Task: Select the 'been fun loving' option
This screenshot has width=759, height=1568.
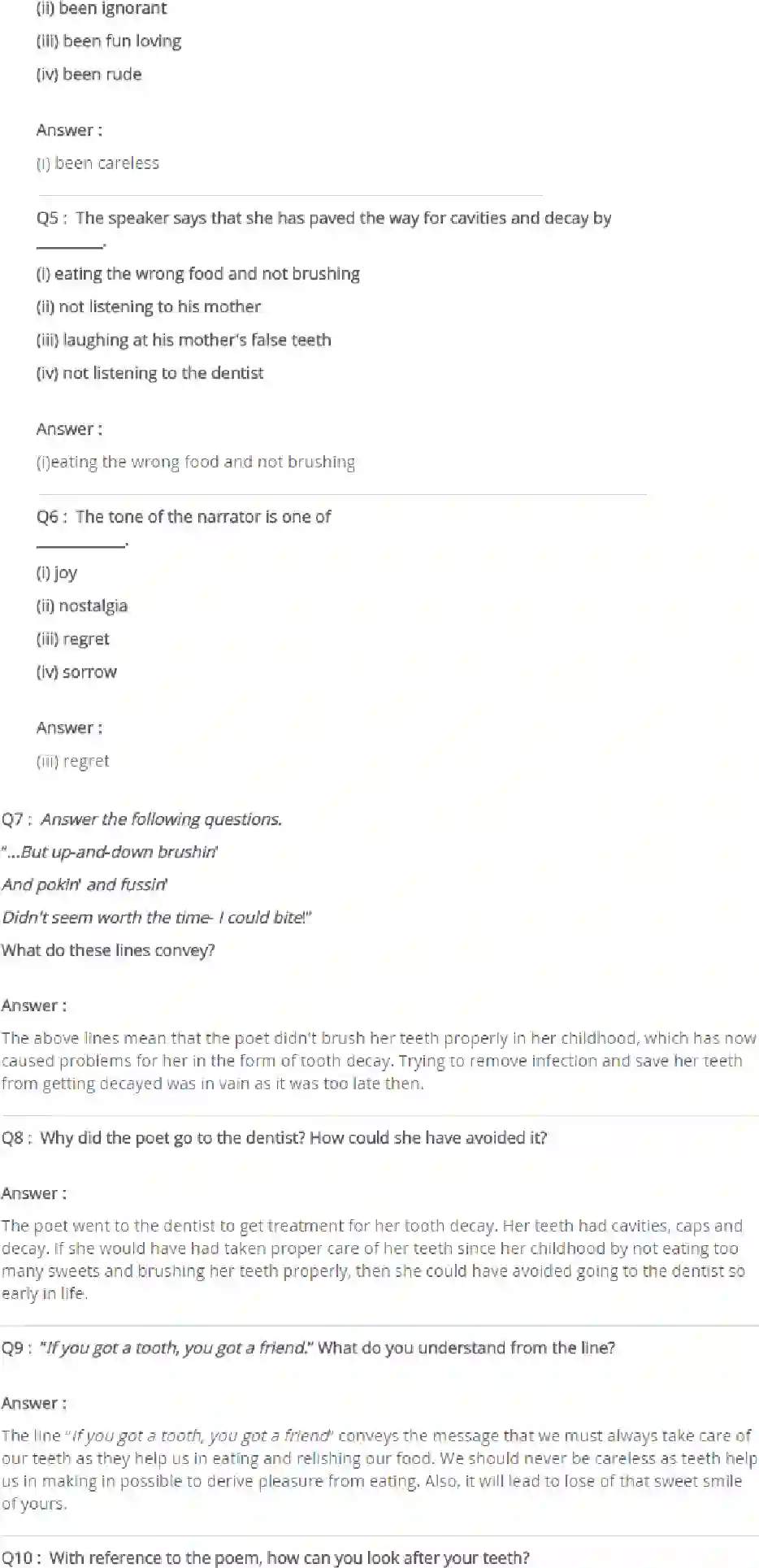Action: click(108, 41)
